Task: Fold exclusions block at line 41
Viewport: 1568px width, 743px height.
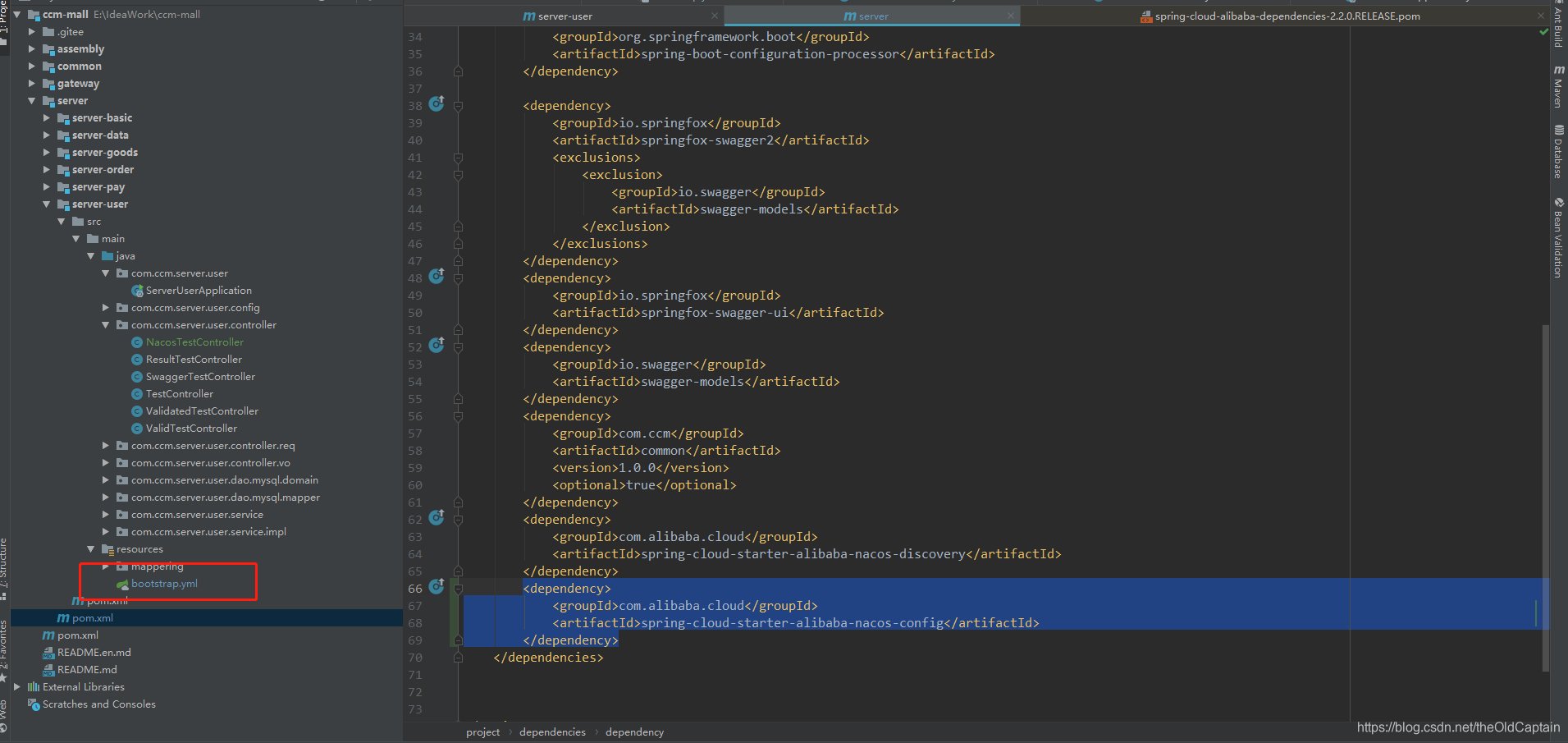Action: point(458,158)
